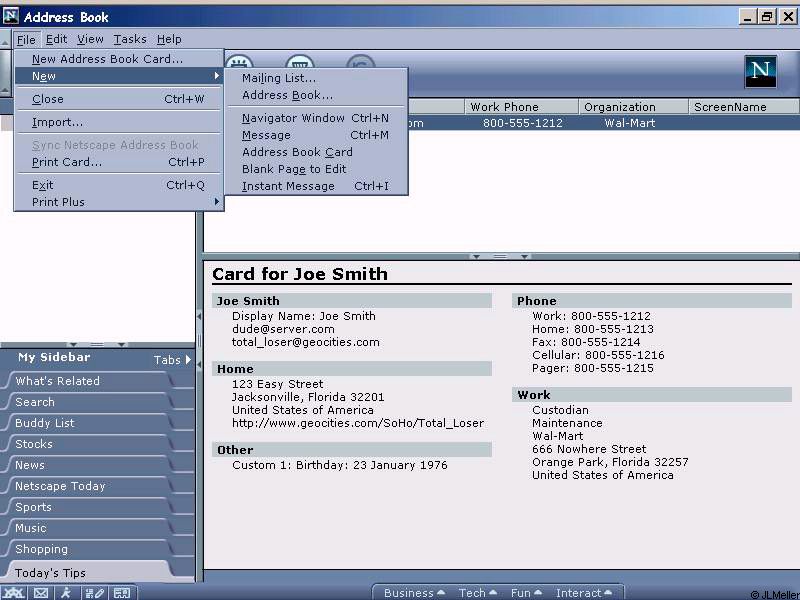Viewport: 800px width, 600px height.
Task: Select Address Book Card in the submenu
Action: (x=316, y=152)
